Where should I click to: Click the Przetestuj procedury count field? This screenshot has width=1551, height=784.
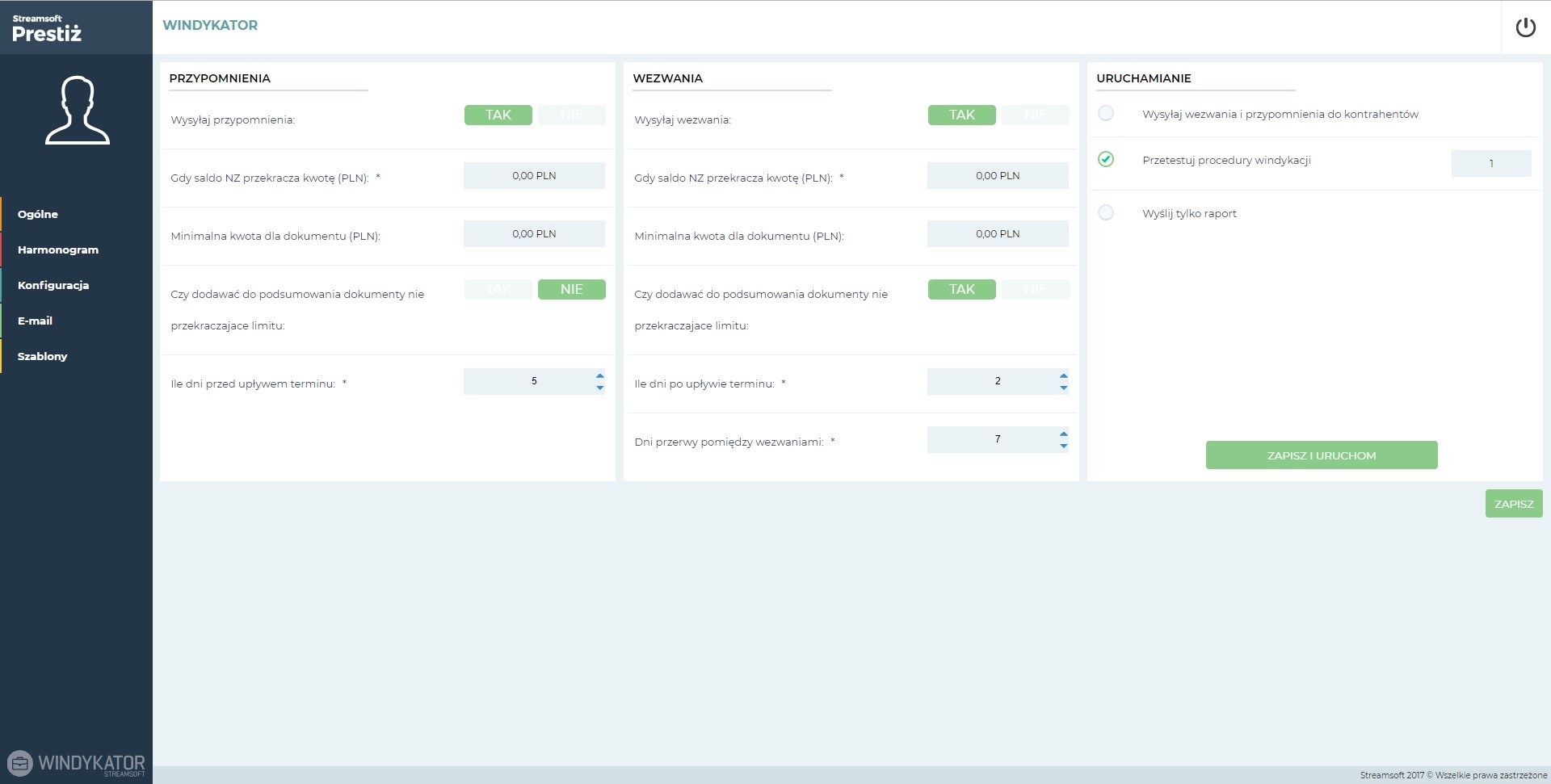coord(1490,163)
